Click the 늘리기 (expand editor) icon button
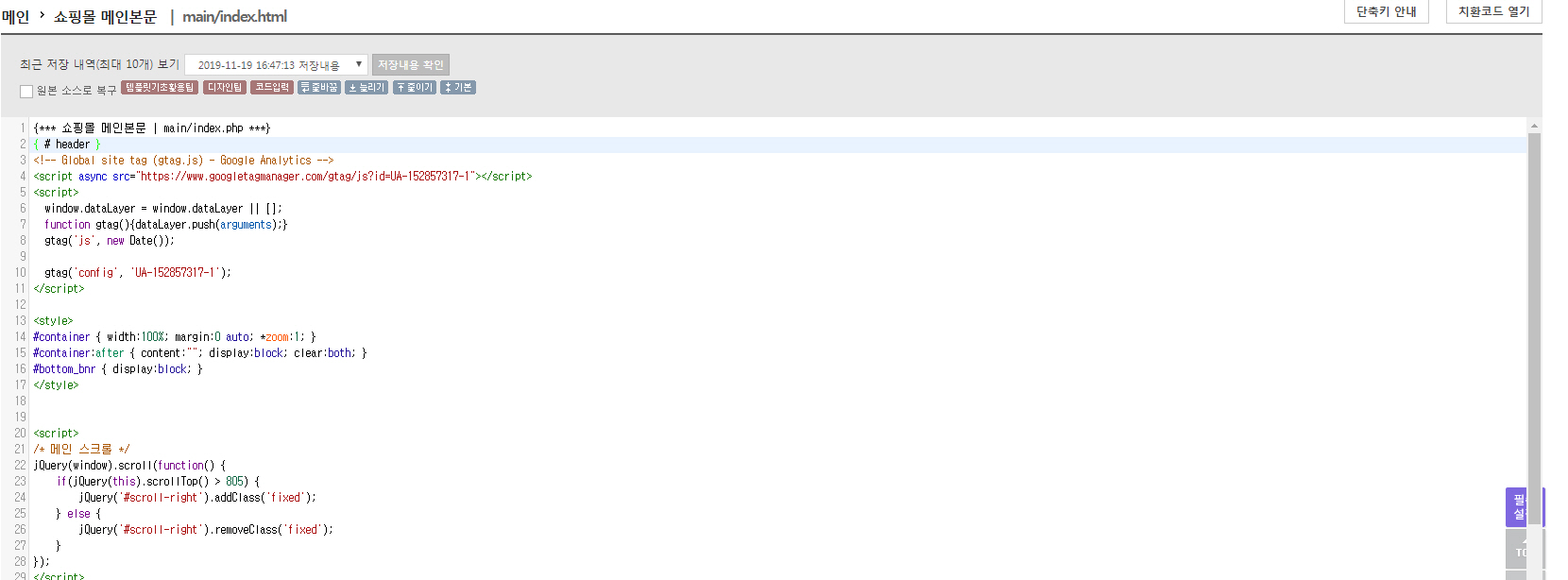This screenshot has height=580, width=1568. [366, 88]
